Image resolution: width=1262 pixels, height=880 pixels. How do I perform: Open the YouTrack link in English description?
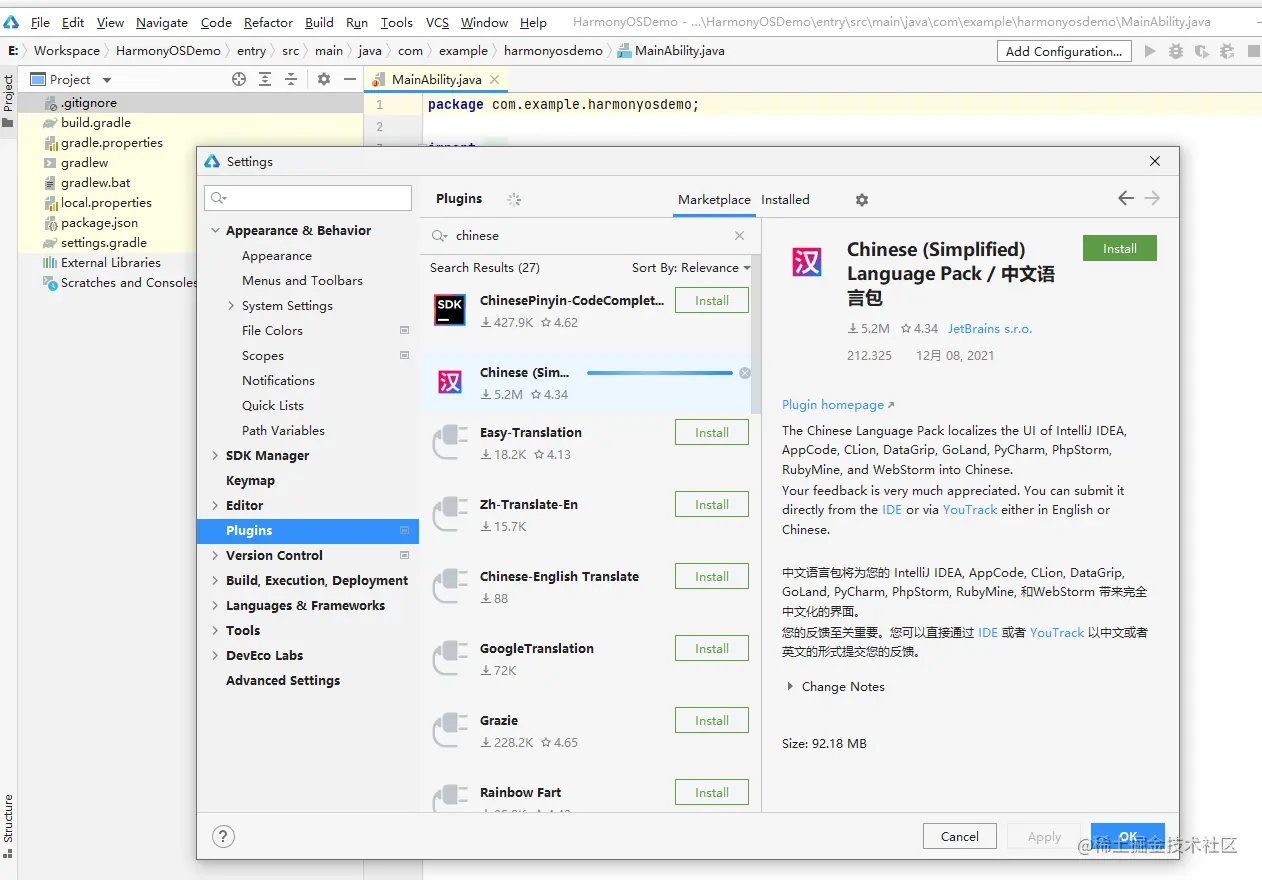(970, 510)
